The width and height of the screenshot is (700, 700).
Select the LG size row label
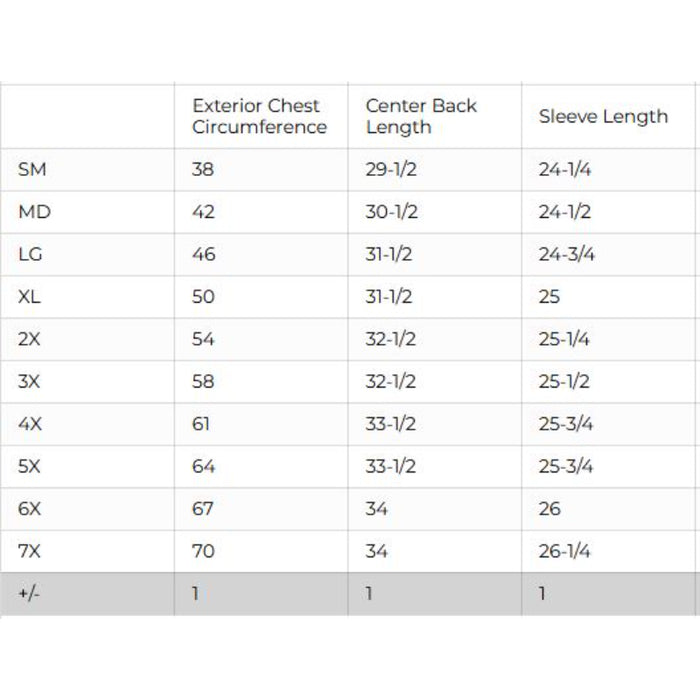point(31,254)
